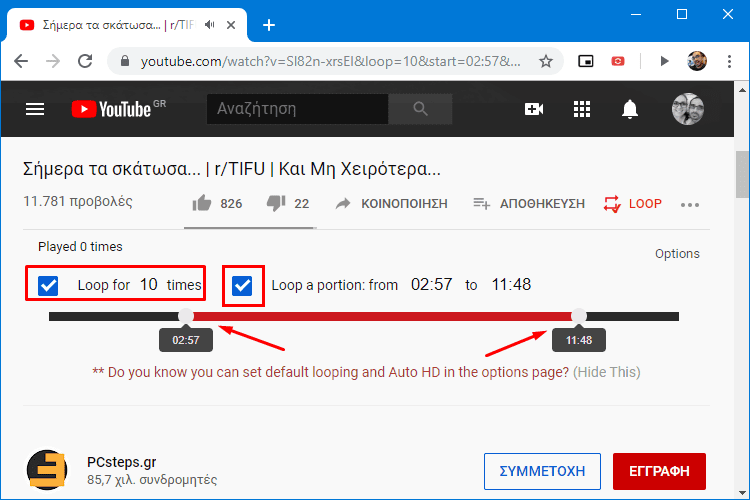
Task: Bookmark this page with the star icon
Action: coord(545,61)
